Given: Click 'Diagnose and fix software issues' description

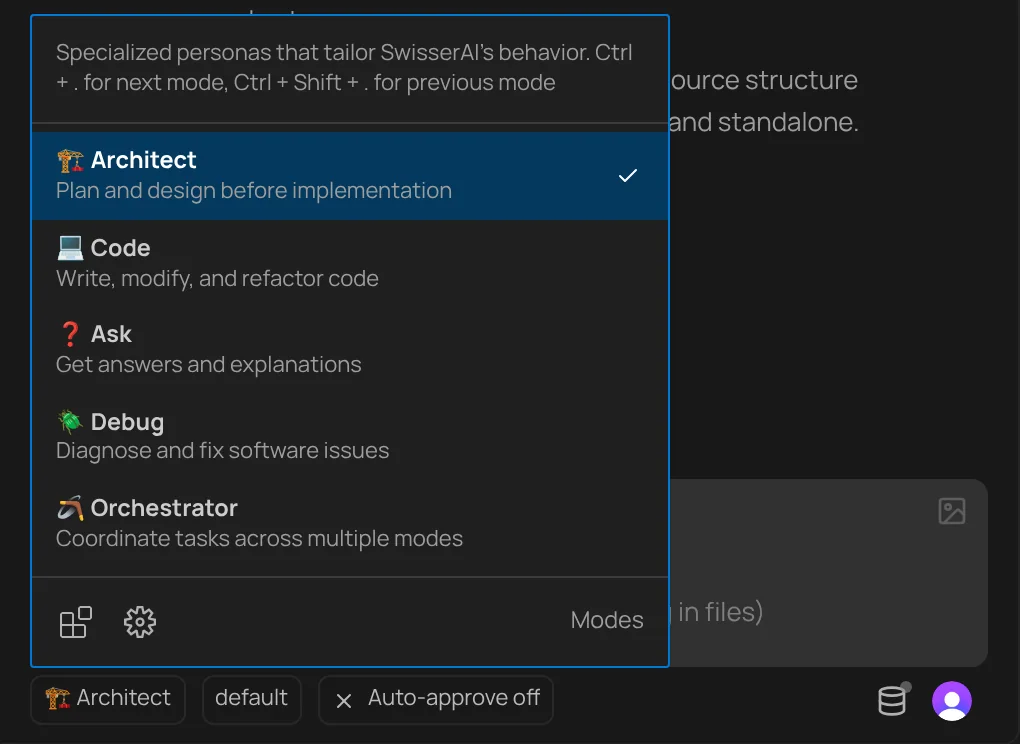Looking at the screenshot, I should click(x=222, y=450).
